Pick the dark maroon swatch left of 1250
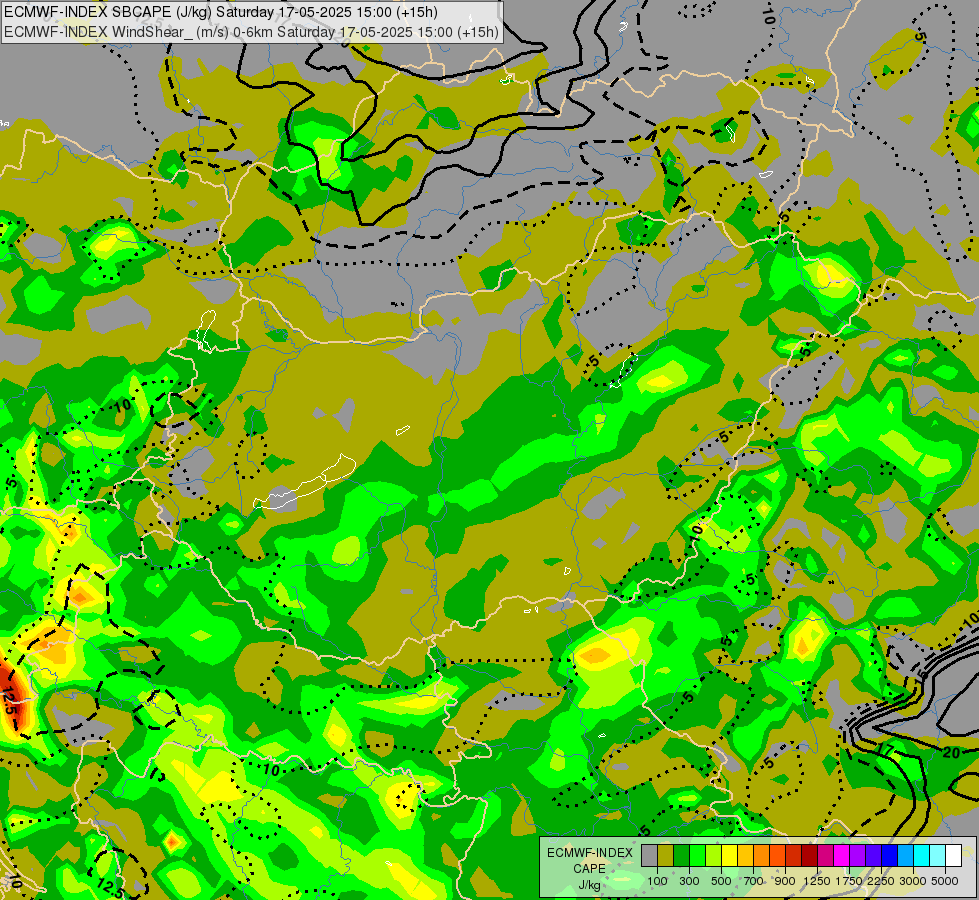979x900 pixels. [x=810, y=855]
